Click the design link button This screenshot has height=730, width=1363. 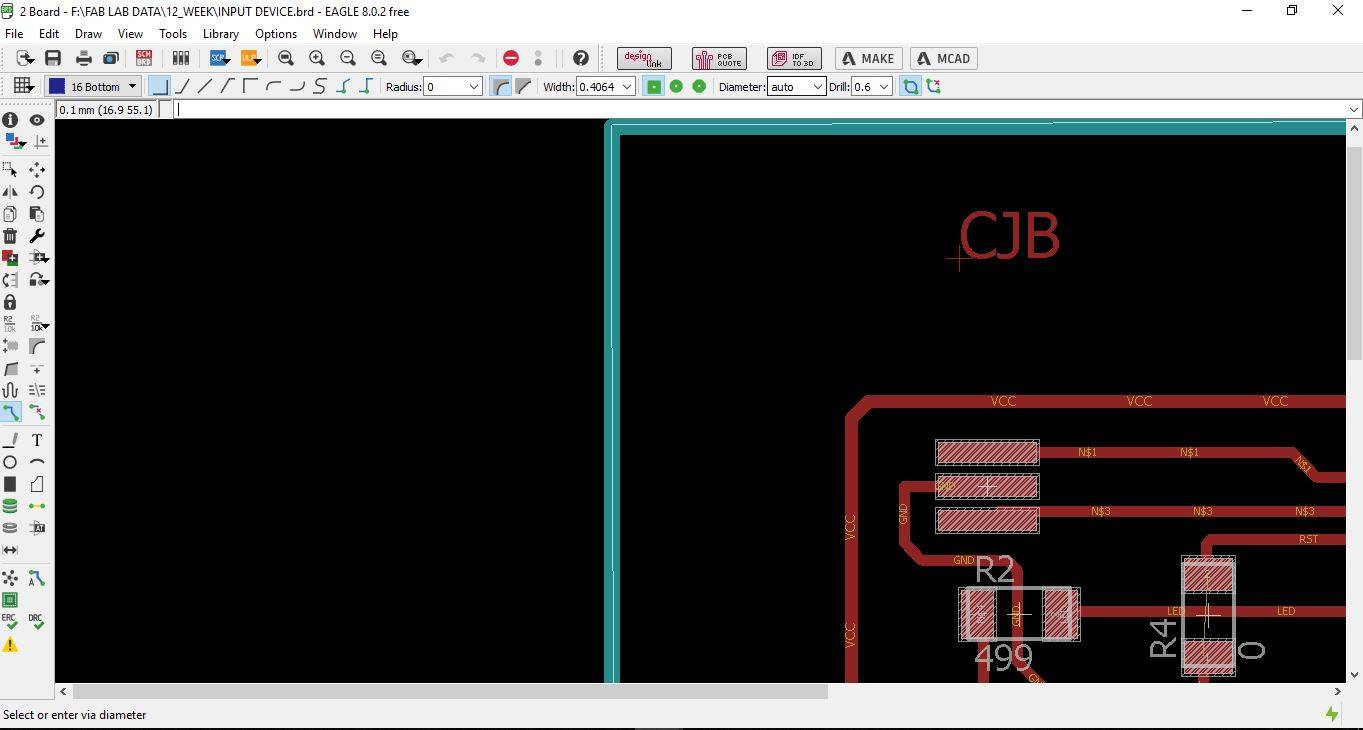(644, 58)
